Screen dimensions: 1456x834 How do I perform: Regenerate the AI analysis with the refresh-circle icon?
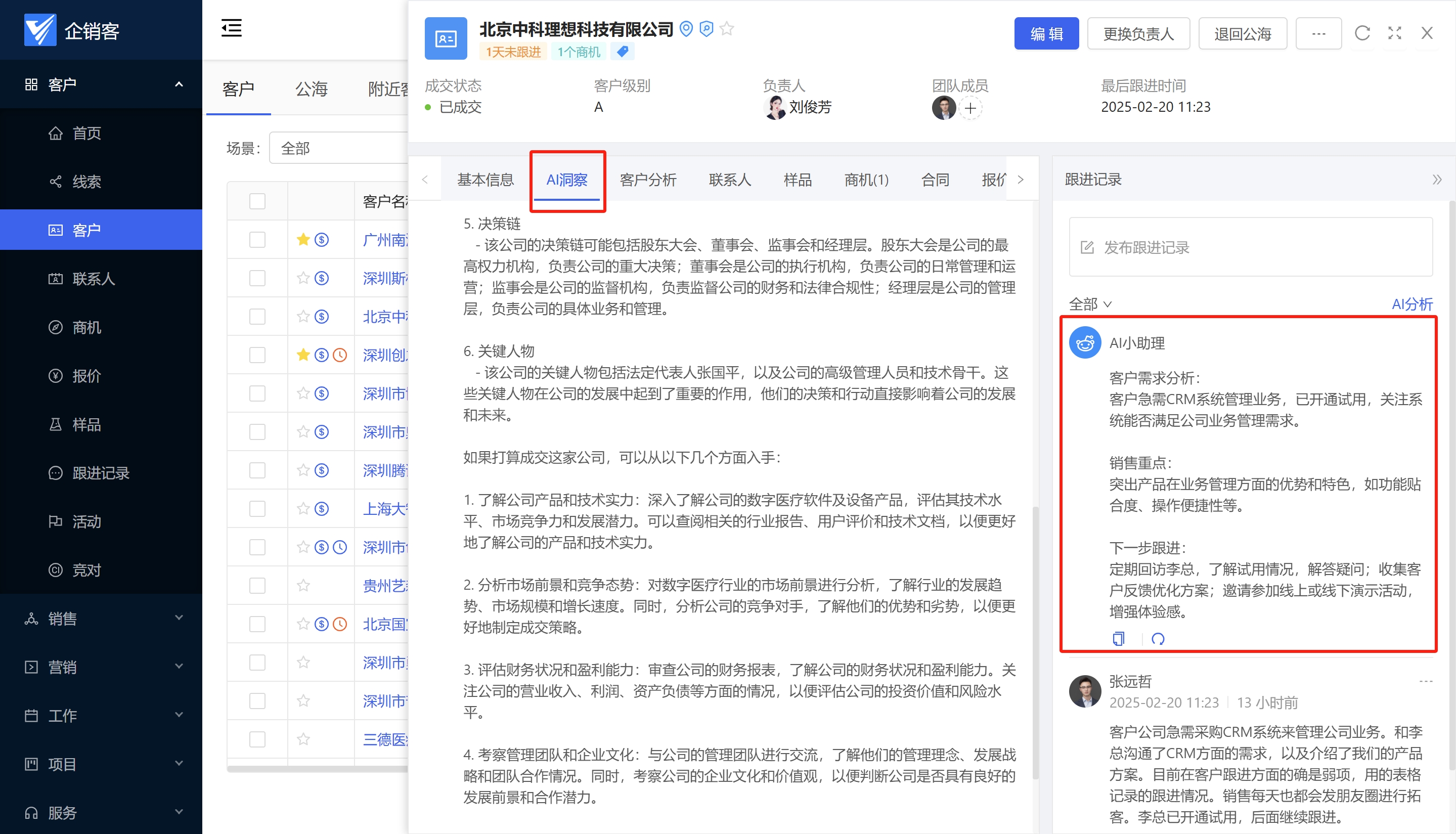[1158, 638]
